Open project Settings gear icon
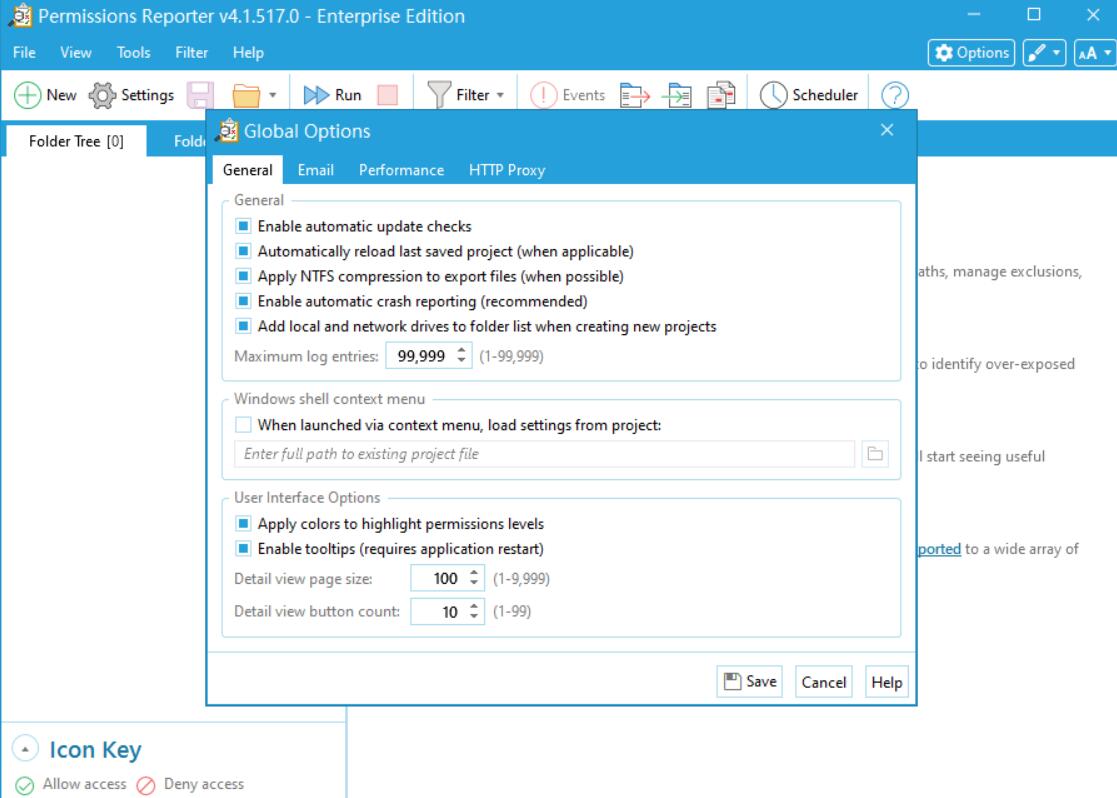 coord(102,95)
